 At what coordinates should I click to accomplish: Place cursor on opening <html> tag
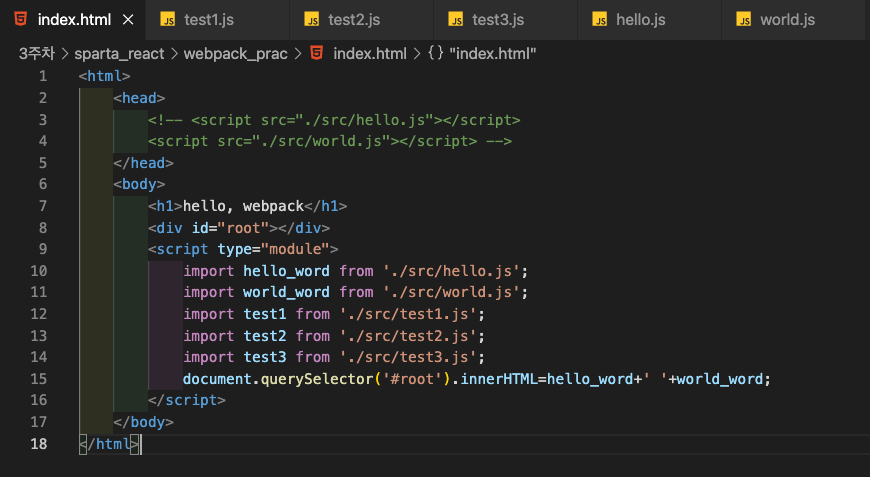104,76
